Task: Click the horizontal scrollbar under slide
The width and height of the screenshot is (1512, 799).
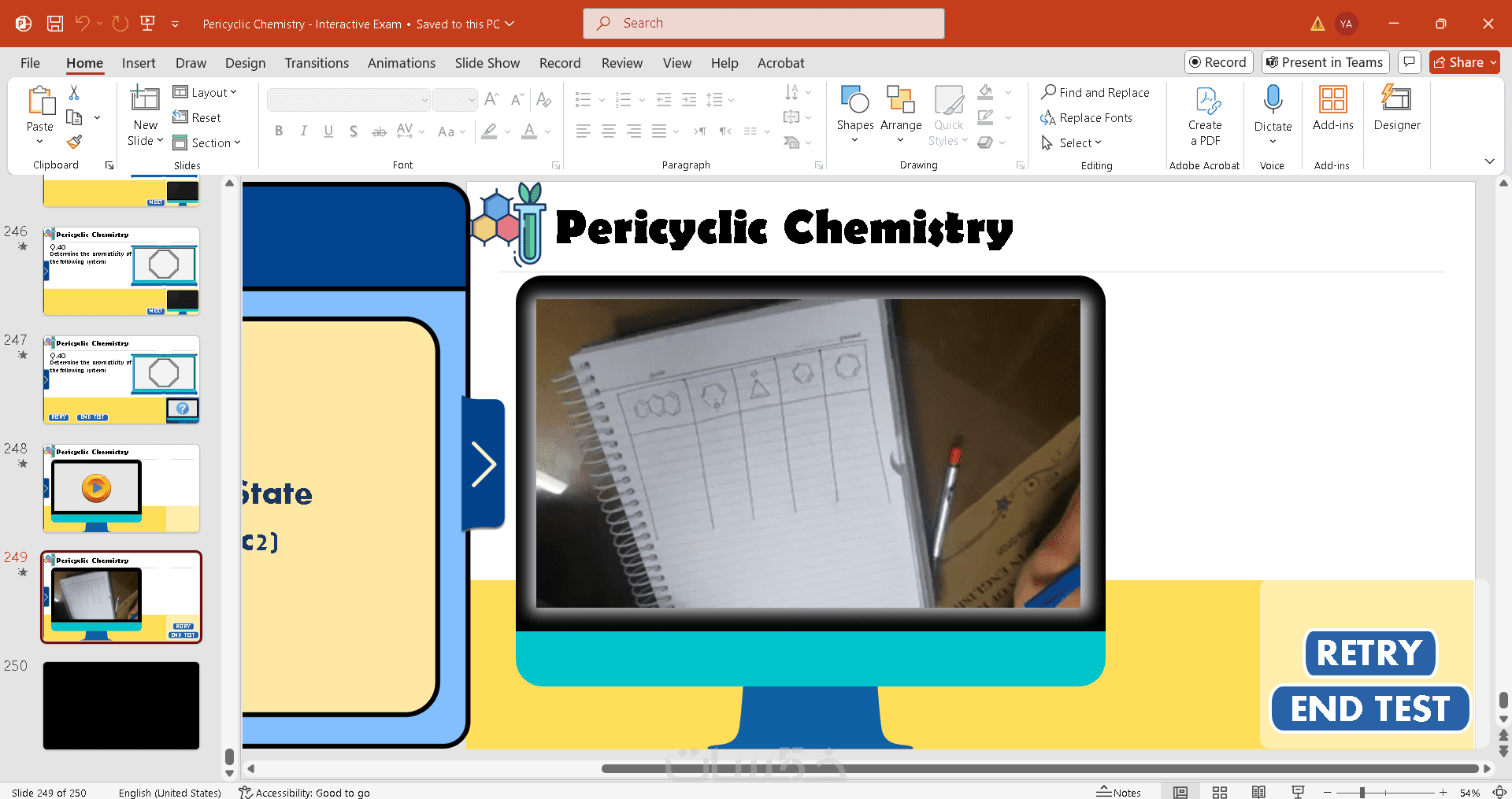Action: [x=1039, y=768]
